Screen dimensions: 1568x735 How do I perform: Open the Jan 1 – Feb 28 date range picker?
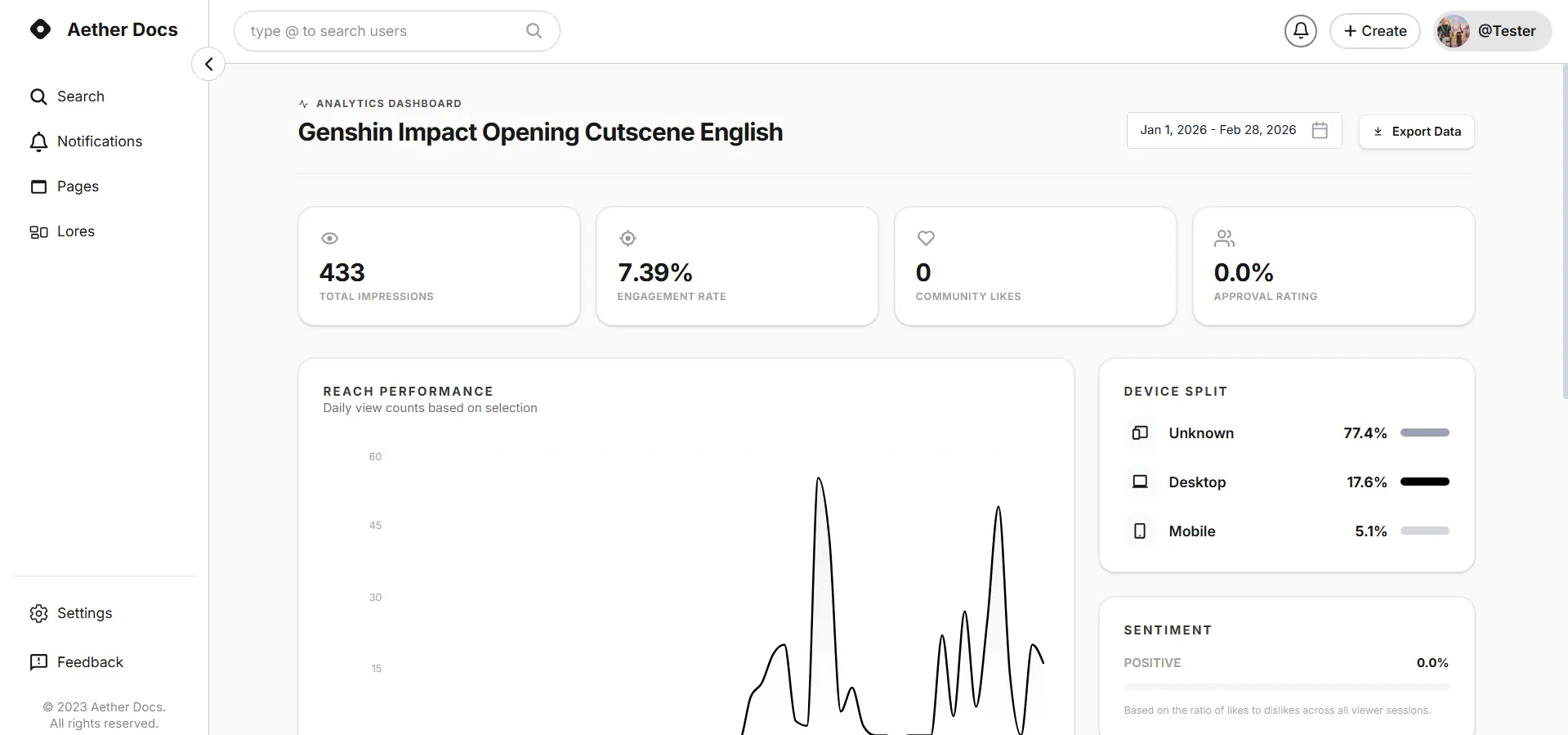click(x=1234, y=130)
